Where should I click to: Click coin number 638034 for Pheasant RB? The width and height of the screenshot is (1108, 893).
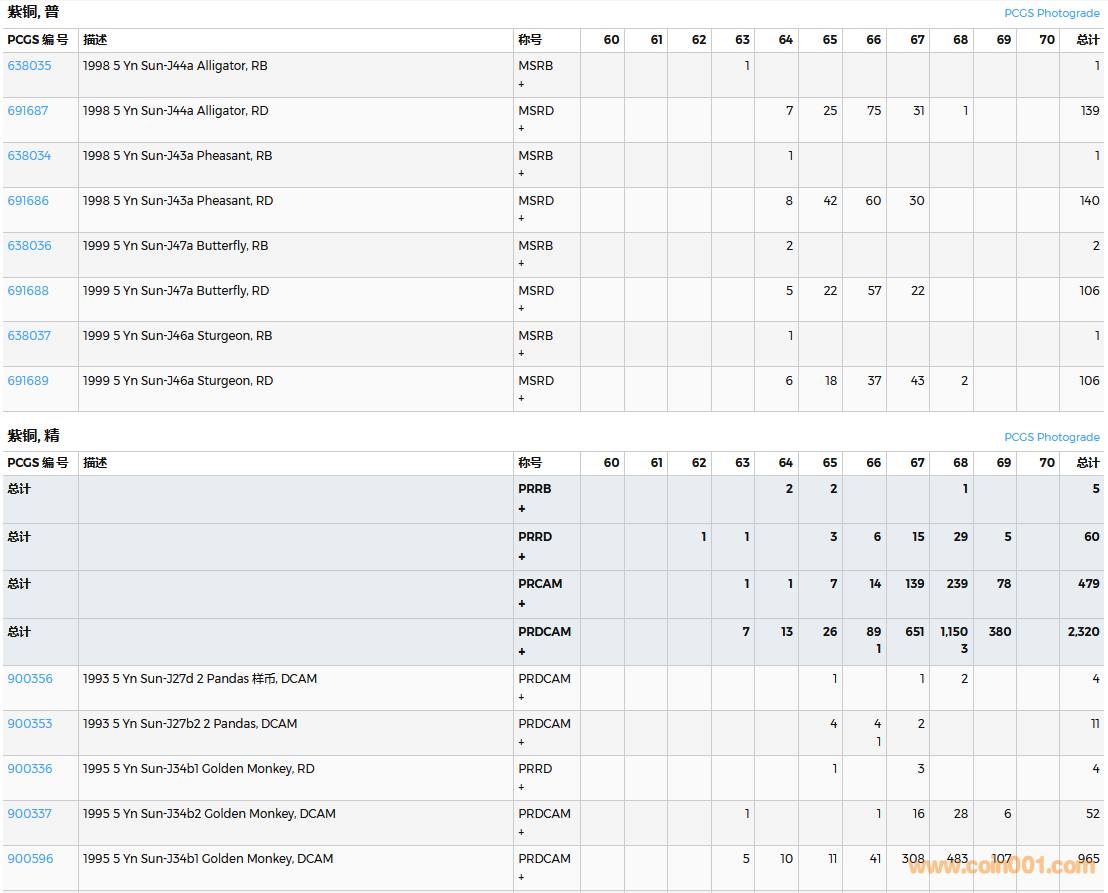coord(29,156)
